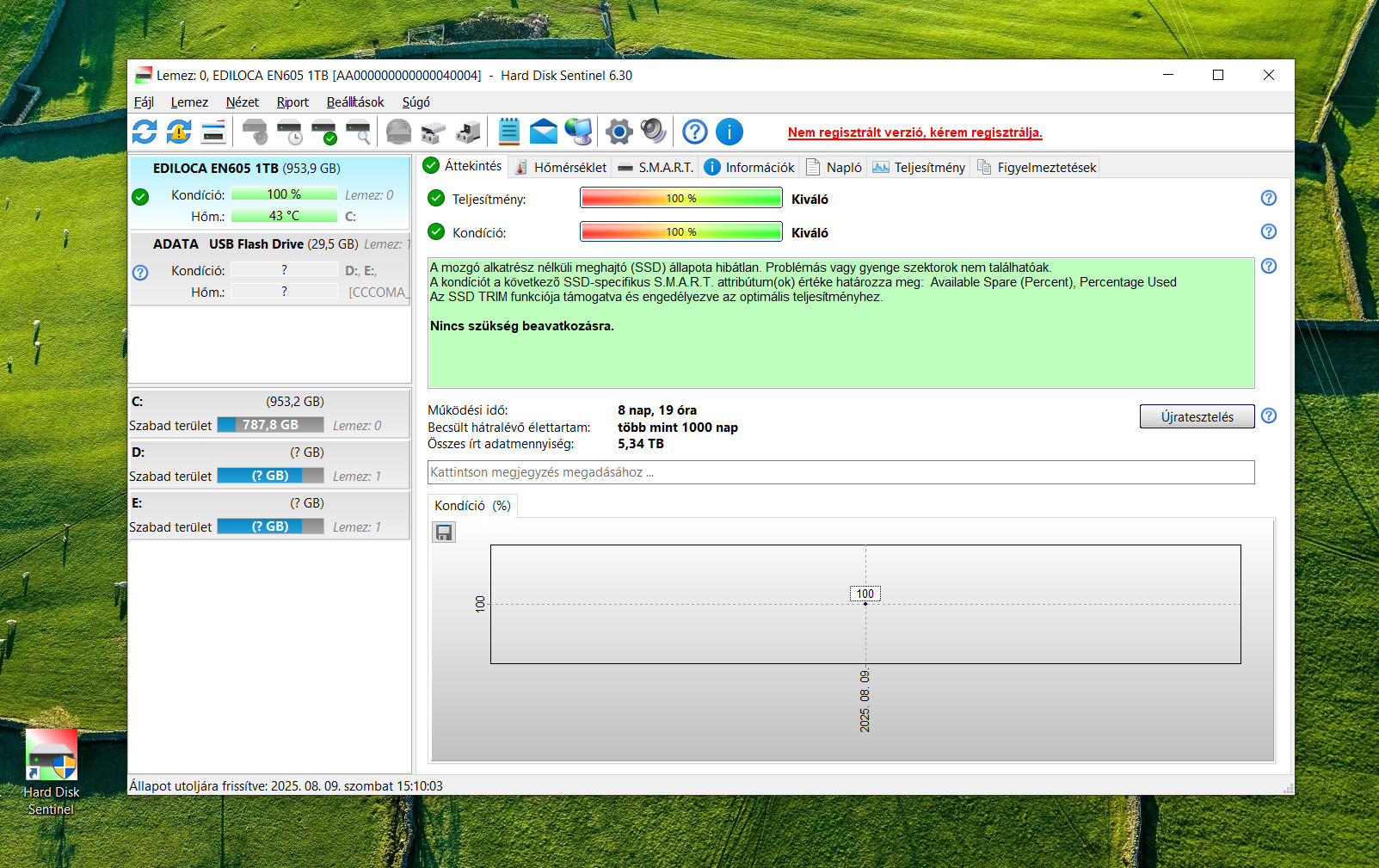
Task: Click the globe and monitor toolbar icon
Action: 578,132
